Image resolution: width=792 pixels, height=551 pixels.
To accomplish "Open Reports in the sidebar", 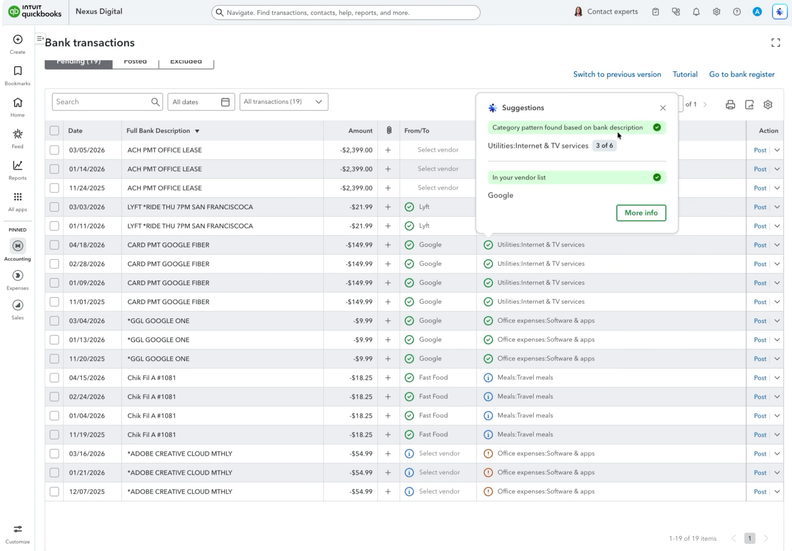I will (x=18, y=169).
